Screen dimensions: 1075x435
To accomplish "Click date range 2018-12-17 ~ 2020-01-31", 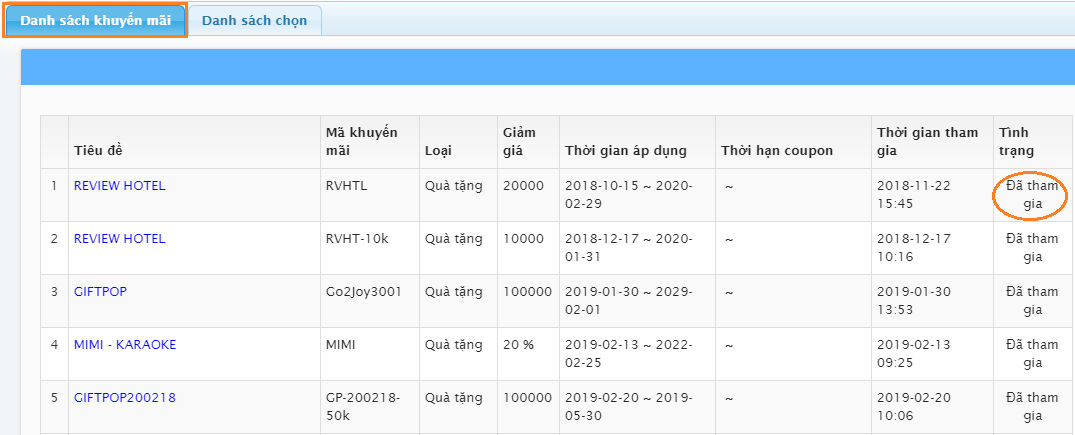I will pos(629,248).
